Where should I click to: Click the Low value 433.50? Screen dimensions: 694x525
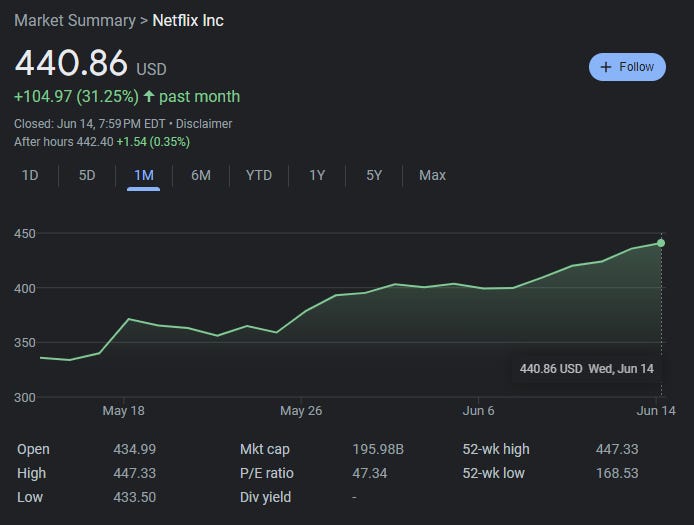coord(135,497)
